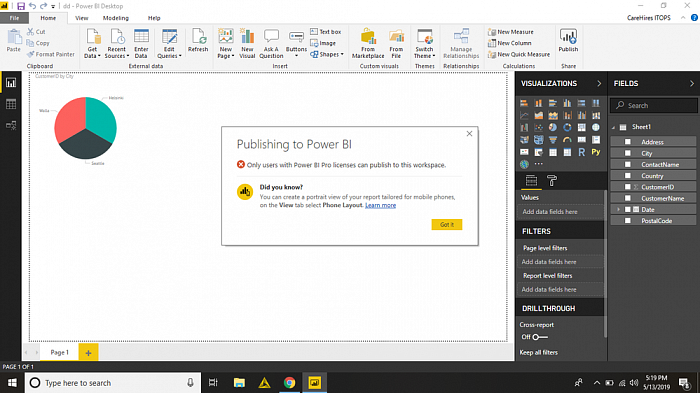700x393 pixels.
Task: Select the Python visual icon
Action: click(x=596, y=152)
